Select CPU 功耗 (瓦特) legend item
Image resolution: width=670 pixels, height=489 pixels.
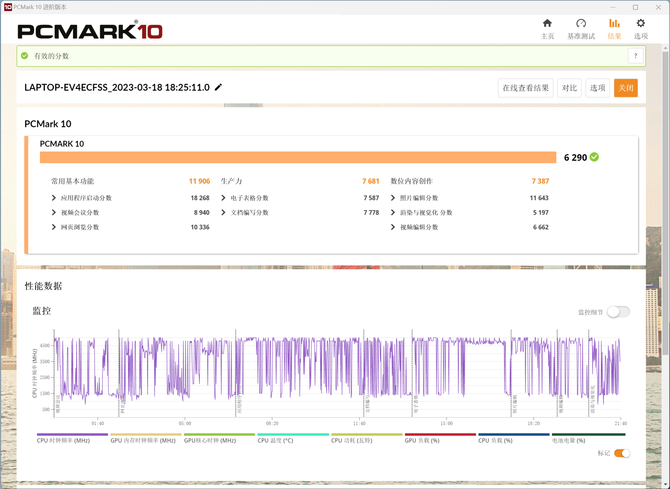[367, 438]
